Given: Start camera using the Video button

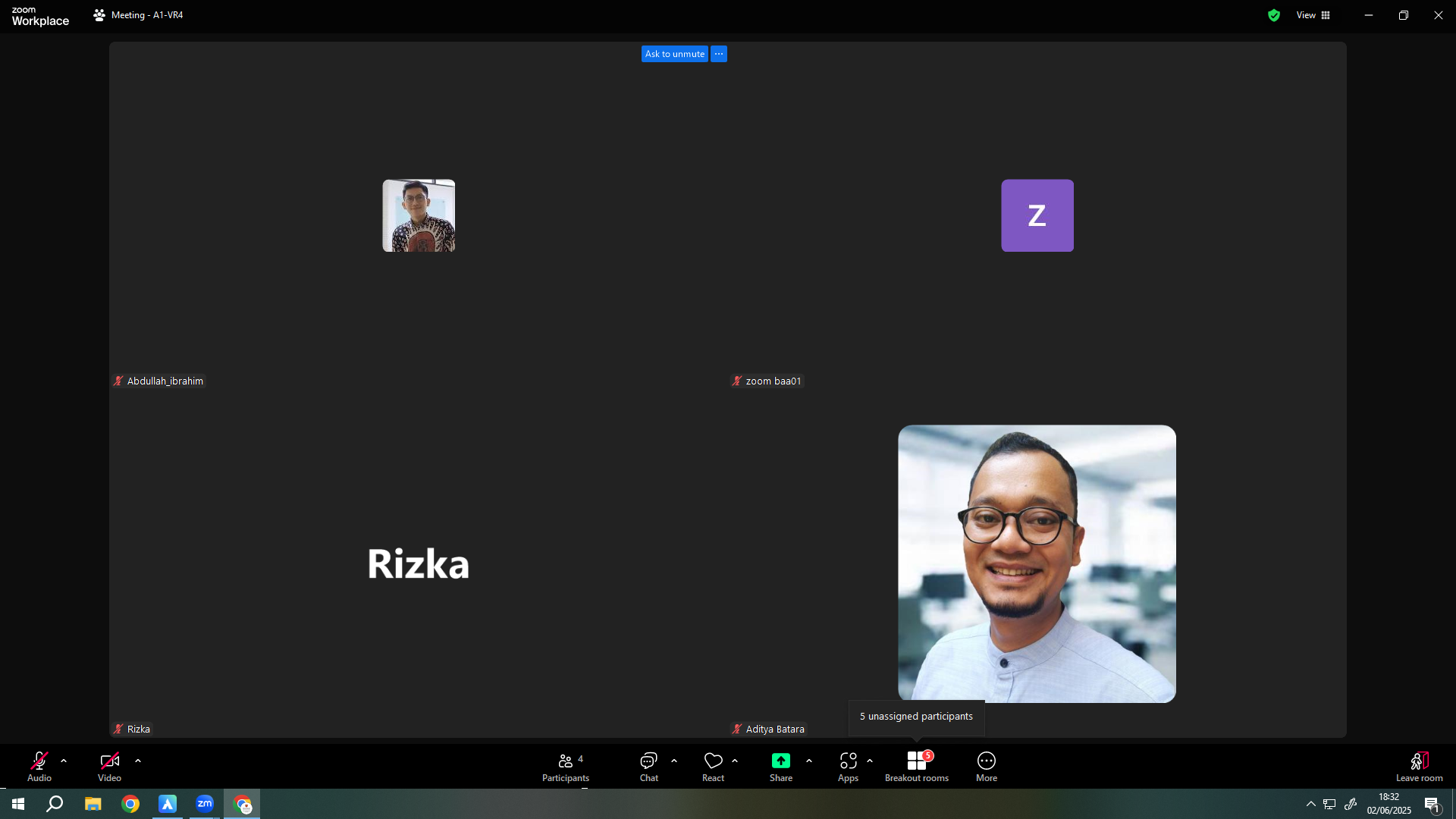Looking at the screenshot, I should pyautogui.click(x=109, y=767).
